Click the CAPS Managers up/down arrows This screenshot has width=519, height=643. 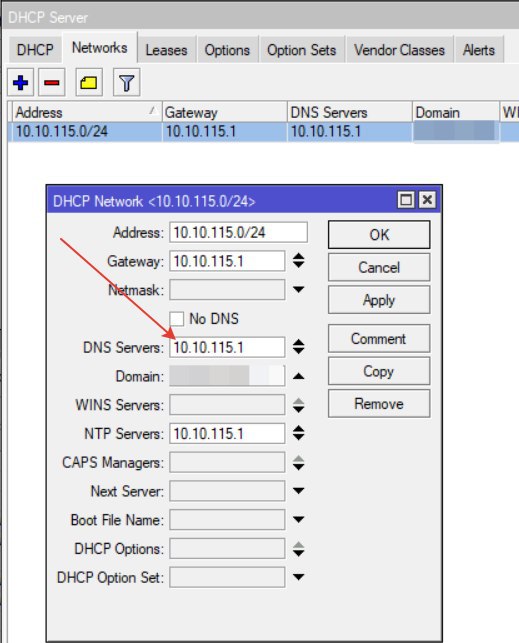click(x=298, y=463)
